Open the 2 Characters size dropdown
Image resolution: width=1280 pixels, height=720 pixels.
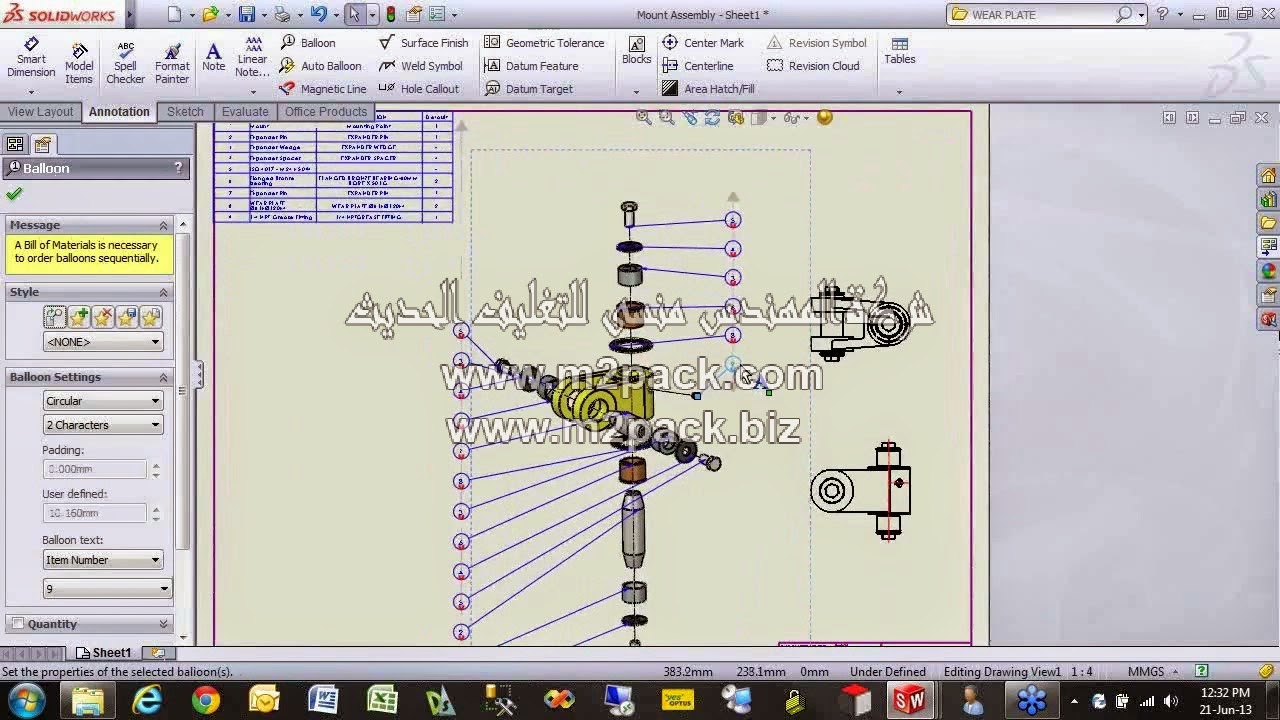[103, 425]
